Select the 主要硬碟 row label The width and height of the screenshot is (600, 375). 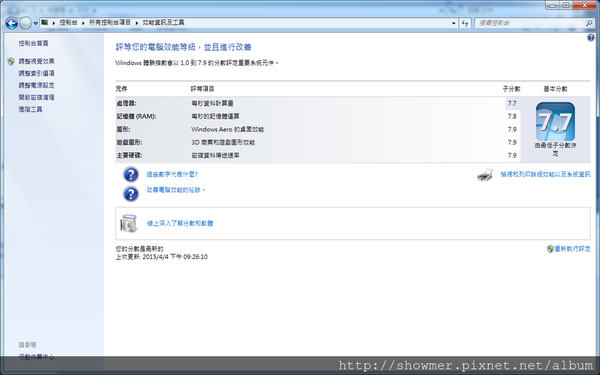point(129,155)
